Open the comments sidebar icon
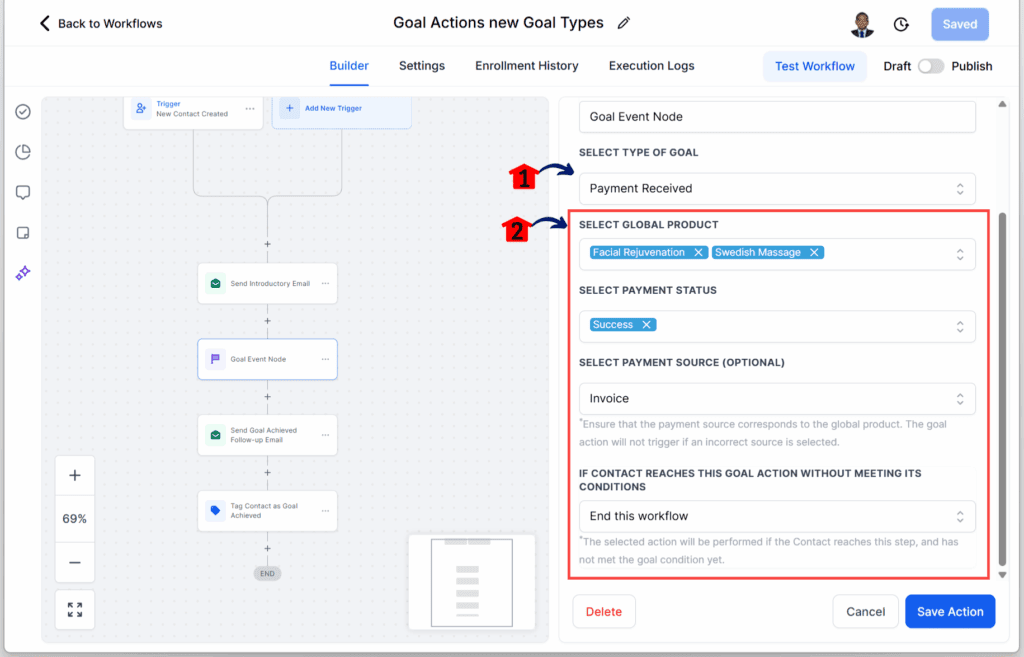 (23, 192)
